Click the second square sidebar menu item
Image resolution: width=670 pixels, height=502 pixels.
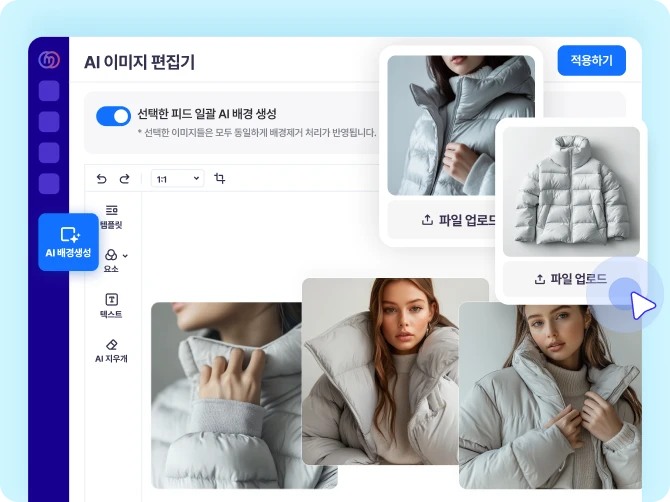[x=49, y=122]
